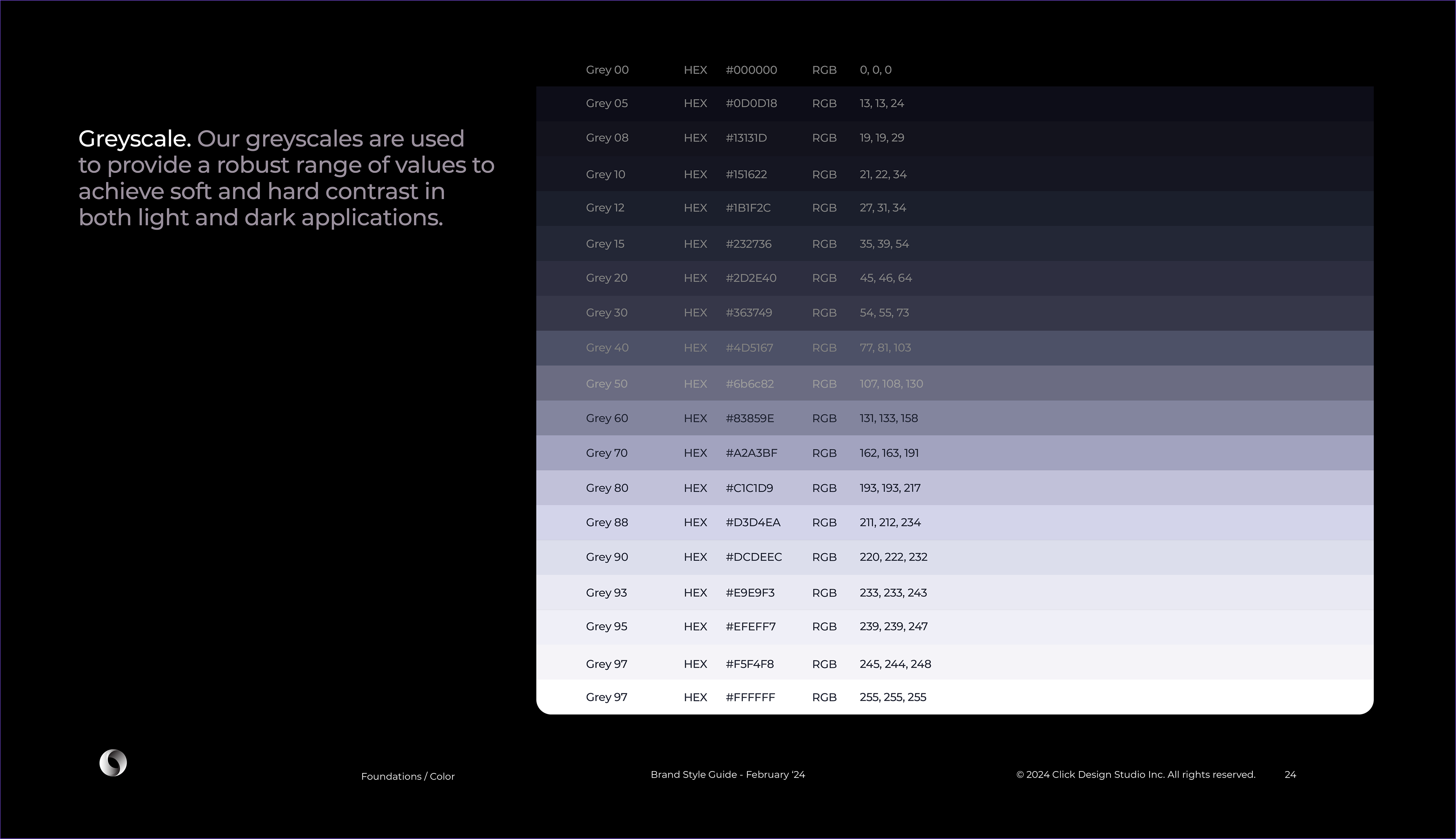Select the Grey 08 label
1456x839 pixels.
pos(607,138)
